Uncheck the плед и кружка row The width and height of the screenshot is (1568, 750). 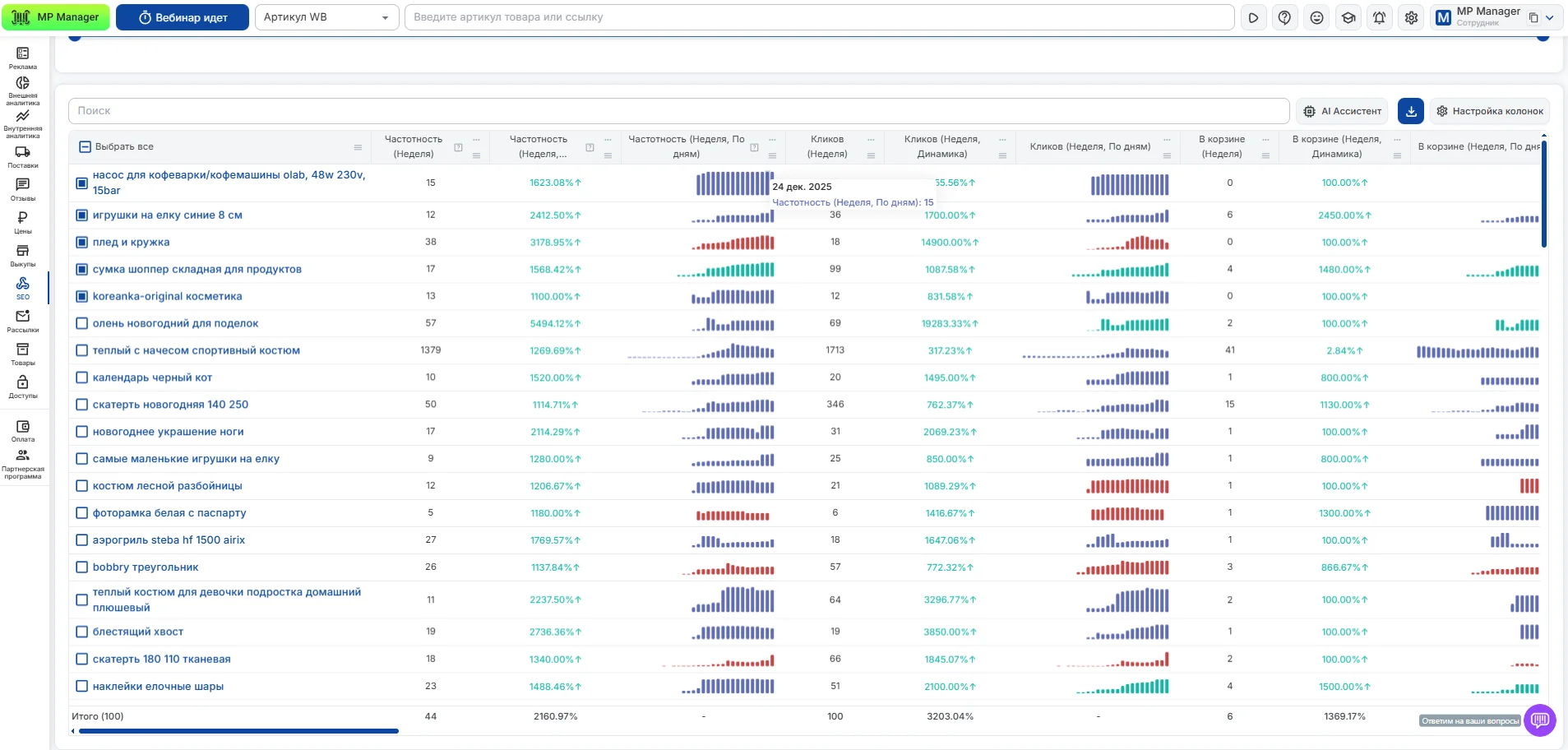(82, 243)
